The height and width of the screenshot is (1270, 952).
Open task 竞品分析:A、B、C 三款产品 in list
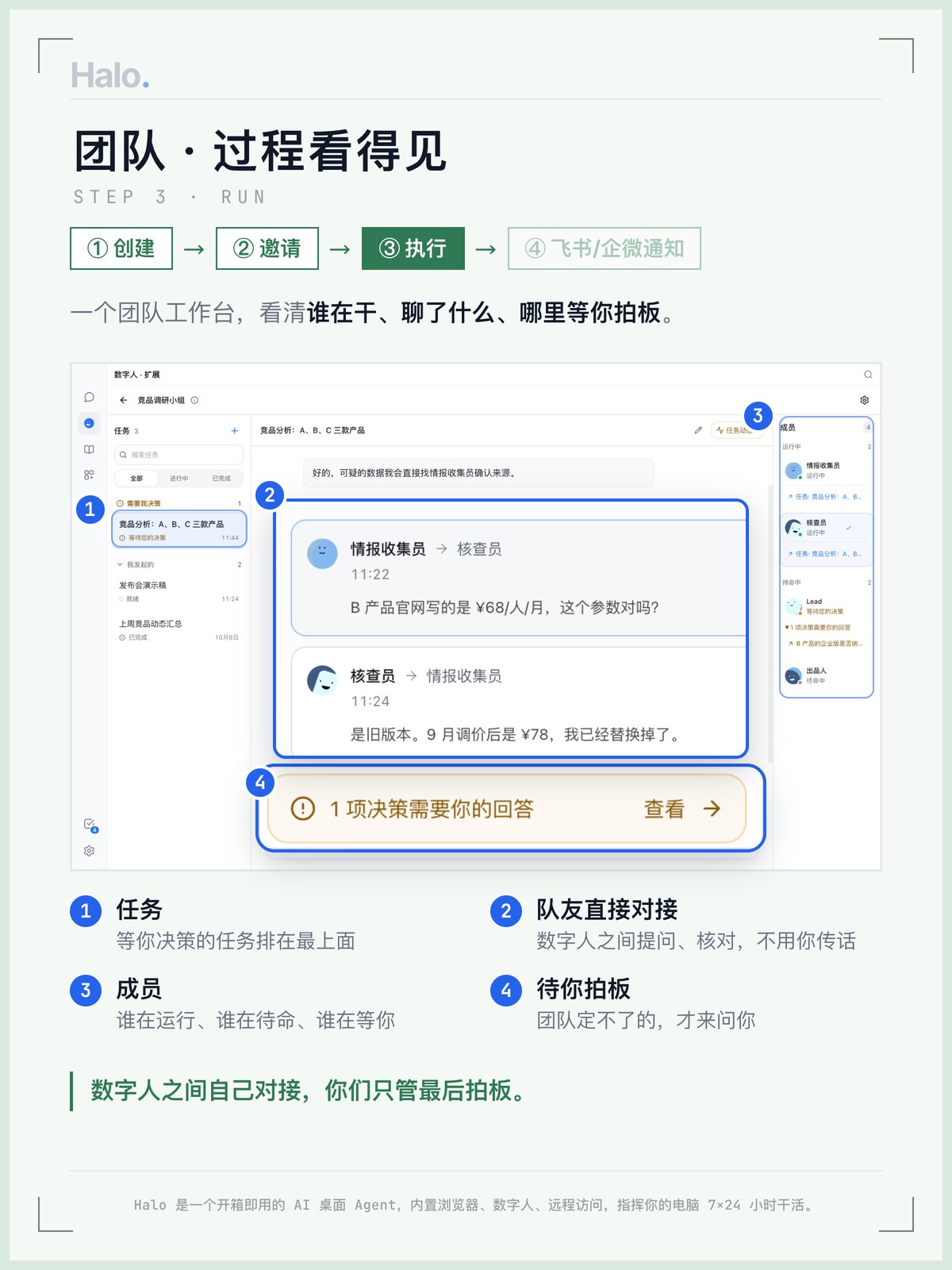[179, 530]
